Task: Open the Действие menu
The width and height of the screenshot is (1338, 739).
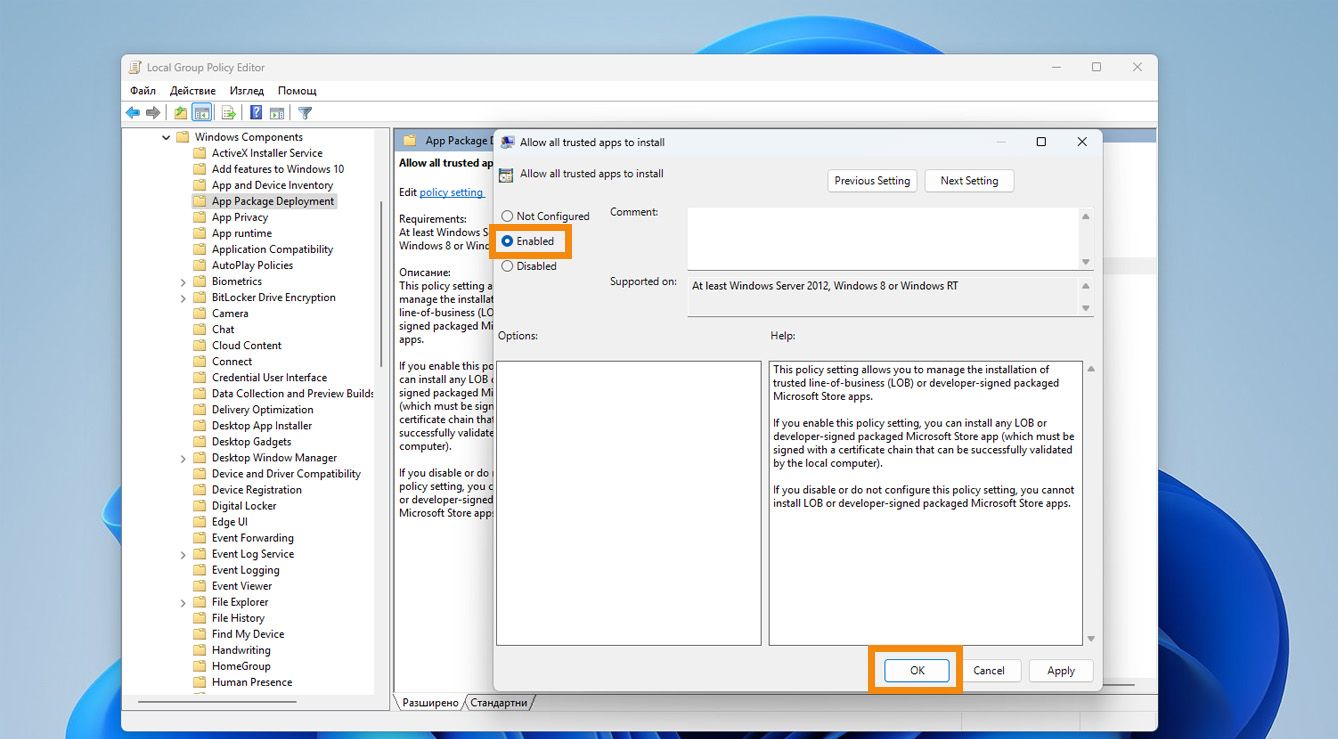Action: pyautogui.click(x=193, y=91)
